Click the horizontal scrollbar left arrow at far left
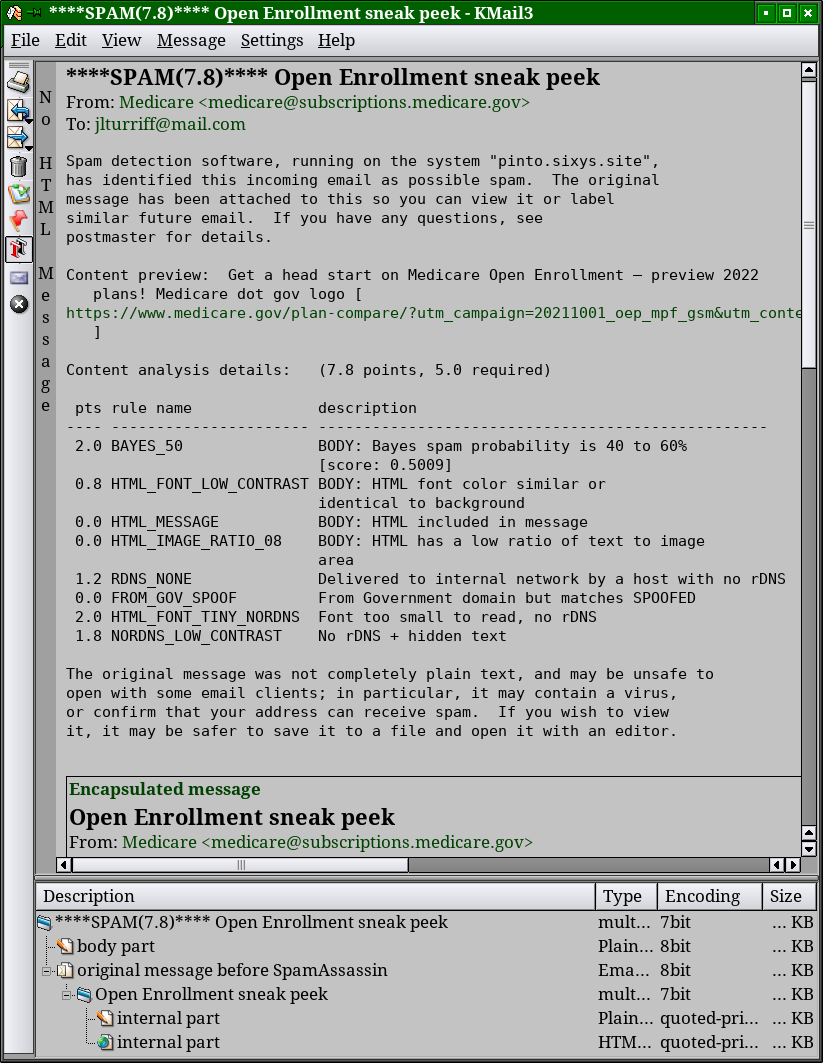 click(64, 865)
